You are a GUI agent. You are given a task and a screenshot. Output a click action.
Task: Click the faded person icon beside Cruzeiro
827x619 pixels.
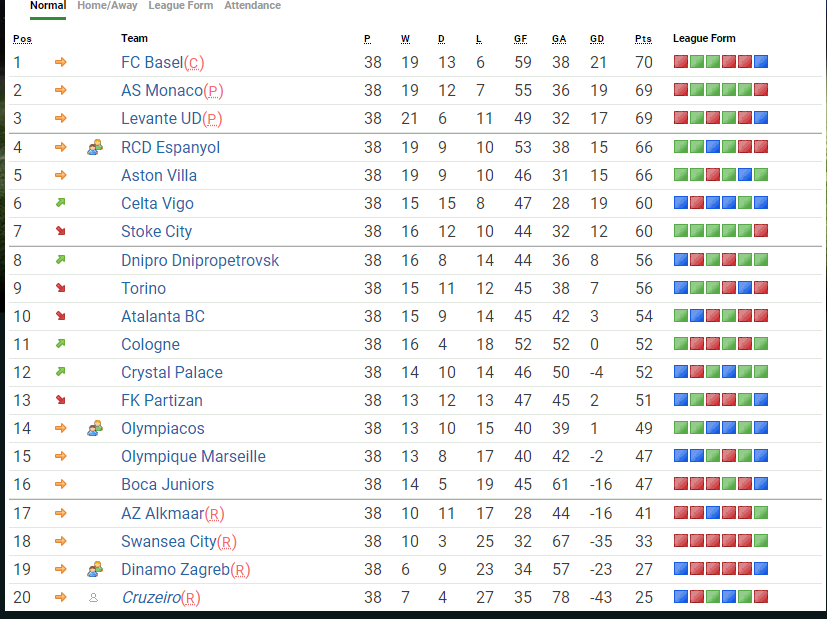(x=95, y=597)
